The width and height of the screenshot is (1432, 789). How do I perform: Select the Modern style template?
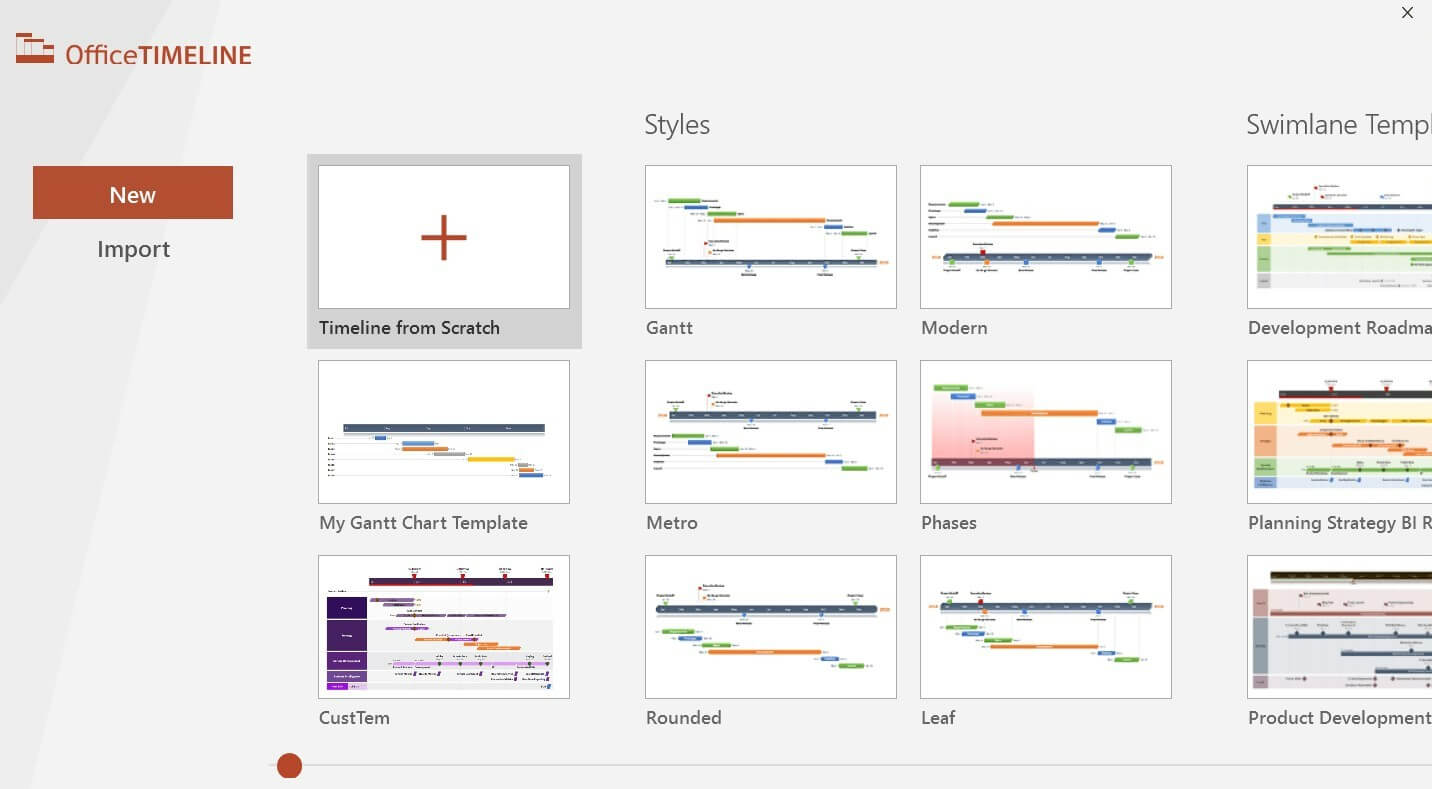point(1045,236)
